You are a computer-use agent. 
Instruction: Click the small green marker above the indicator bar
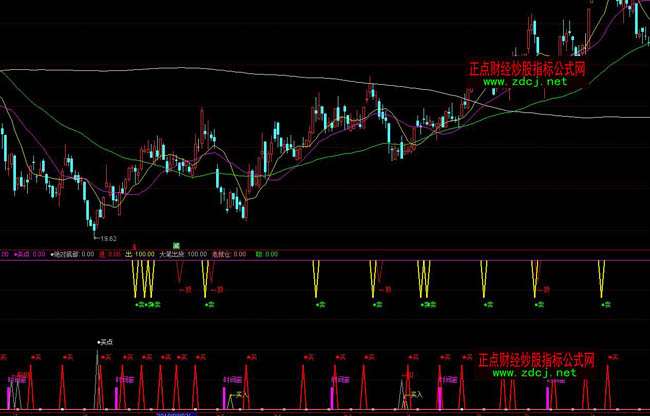175,246
